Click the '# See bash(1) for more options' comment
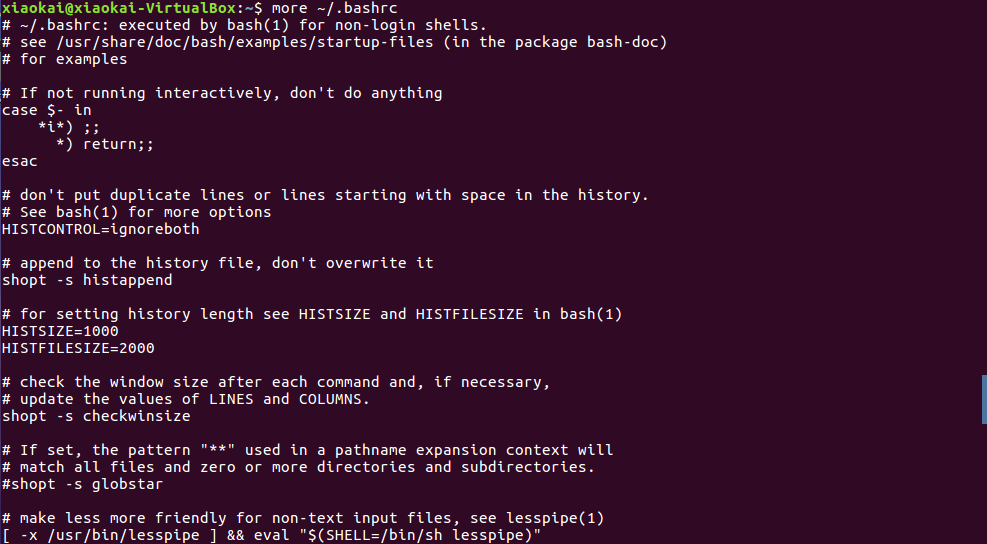 (x=136, y=212)
